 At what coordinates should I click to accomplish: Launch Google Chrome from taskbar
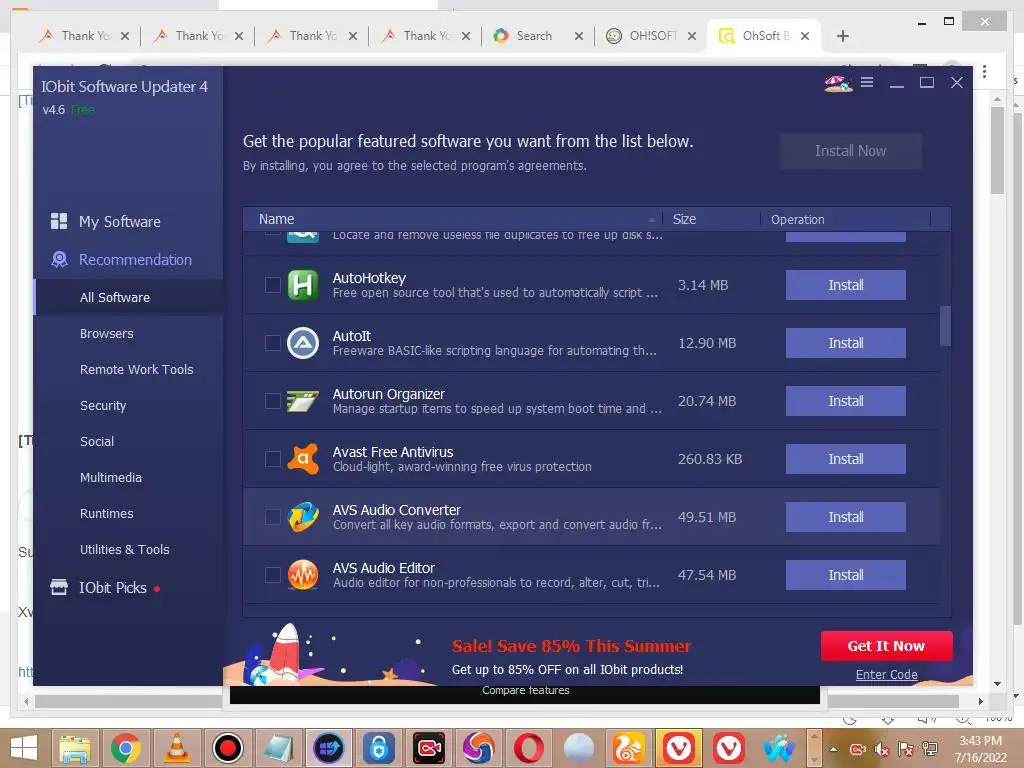(x=125, y=748)
